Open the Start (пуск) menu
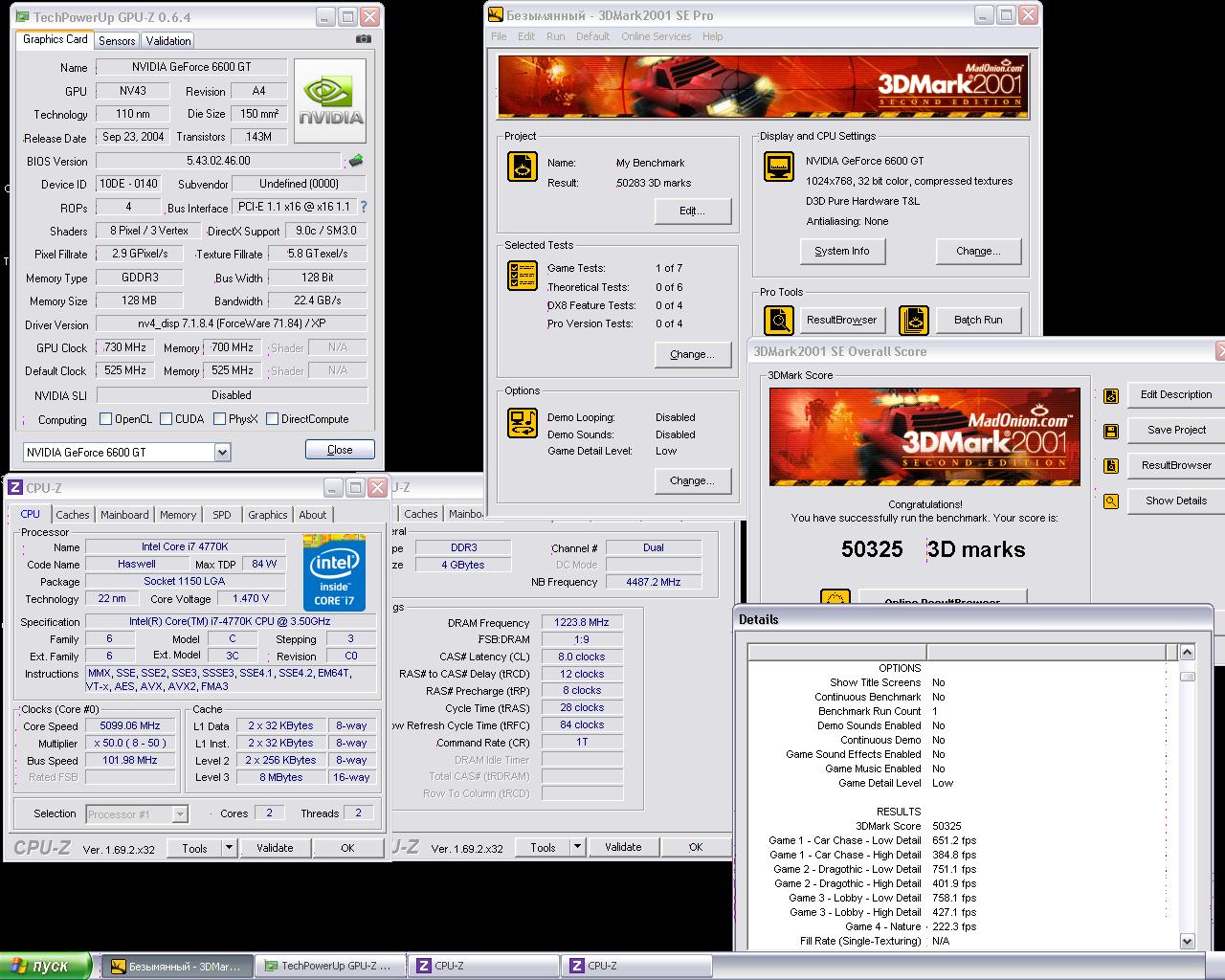Image resolution: width=1225 pixels, height=980 pixels. 46,966
